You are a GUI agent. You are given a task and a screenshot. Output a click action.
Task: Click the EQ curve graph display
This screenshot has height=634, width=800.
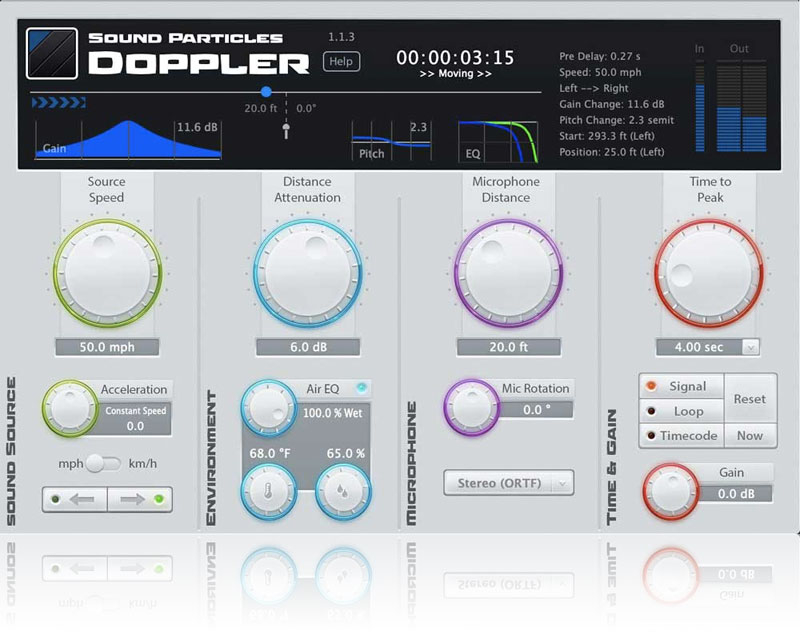[x=498, y=141]
